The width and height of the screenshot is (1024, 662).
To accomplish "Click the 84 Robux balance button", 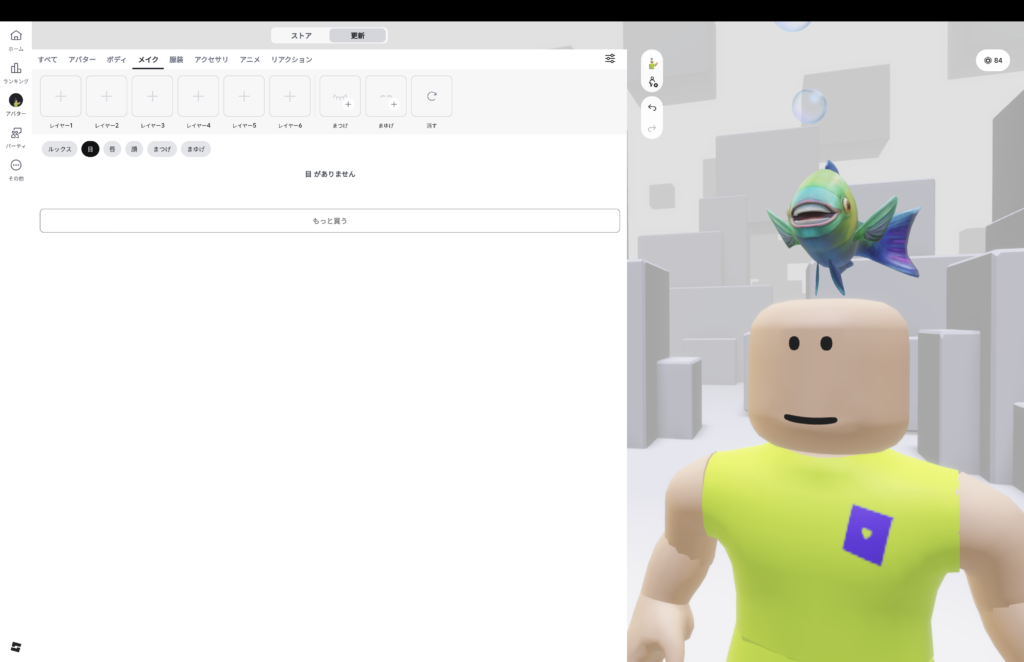I will tap(993, 61).
